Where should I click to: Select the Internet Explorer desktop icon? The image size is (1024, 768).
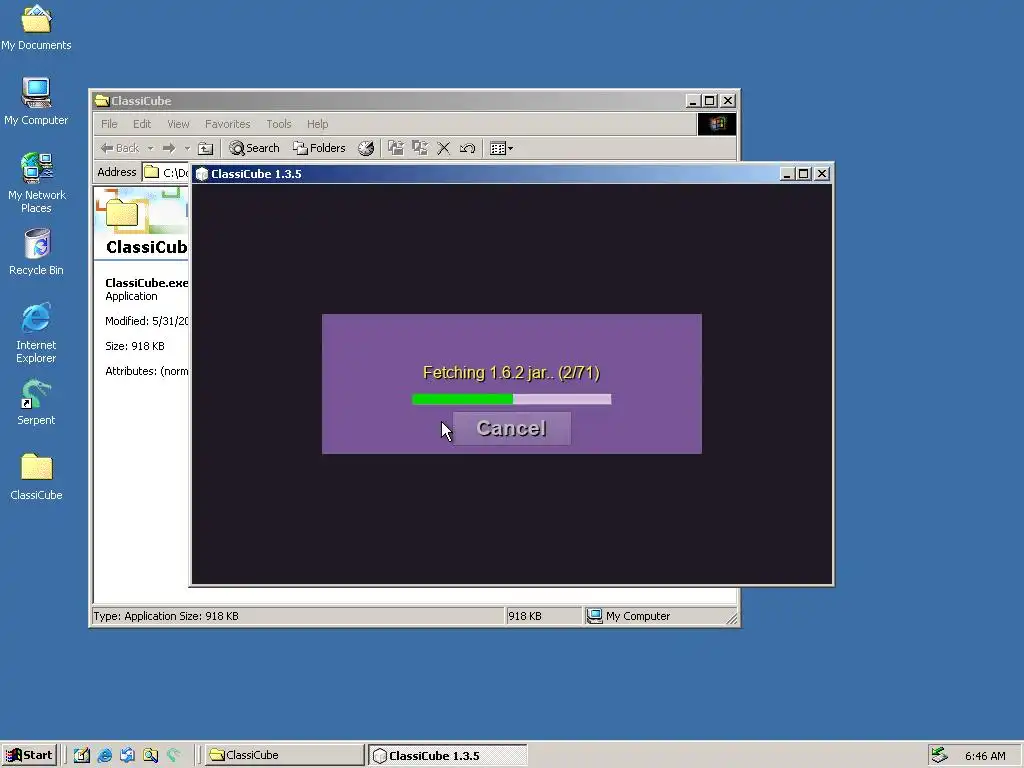pyautogui.click(x=36, y=333)
